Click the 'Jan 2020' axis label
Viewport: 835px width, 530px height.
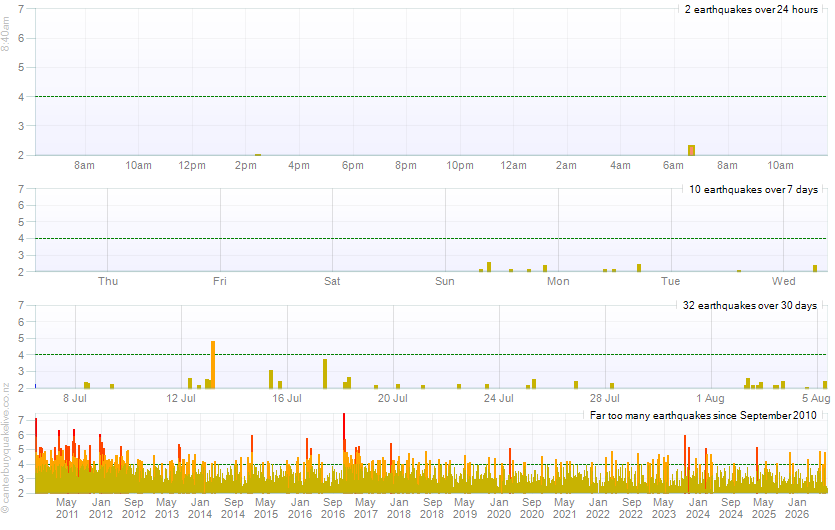(499, 508)
